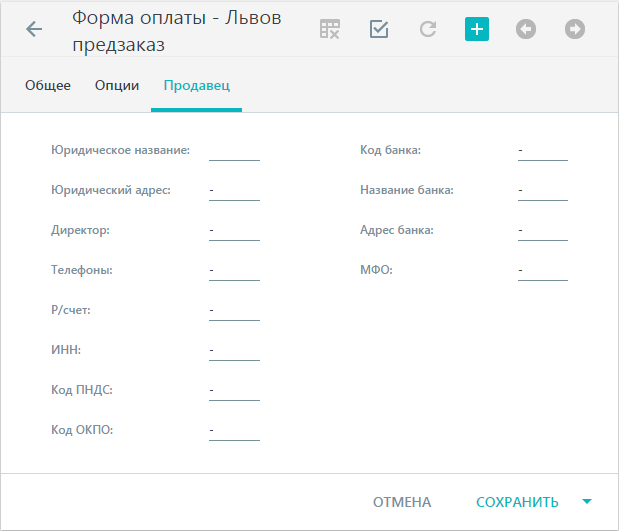Click the table delete icon

click(330, 29)
